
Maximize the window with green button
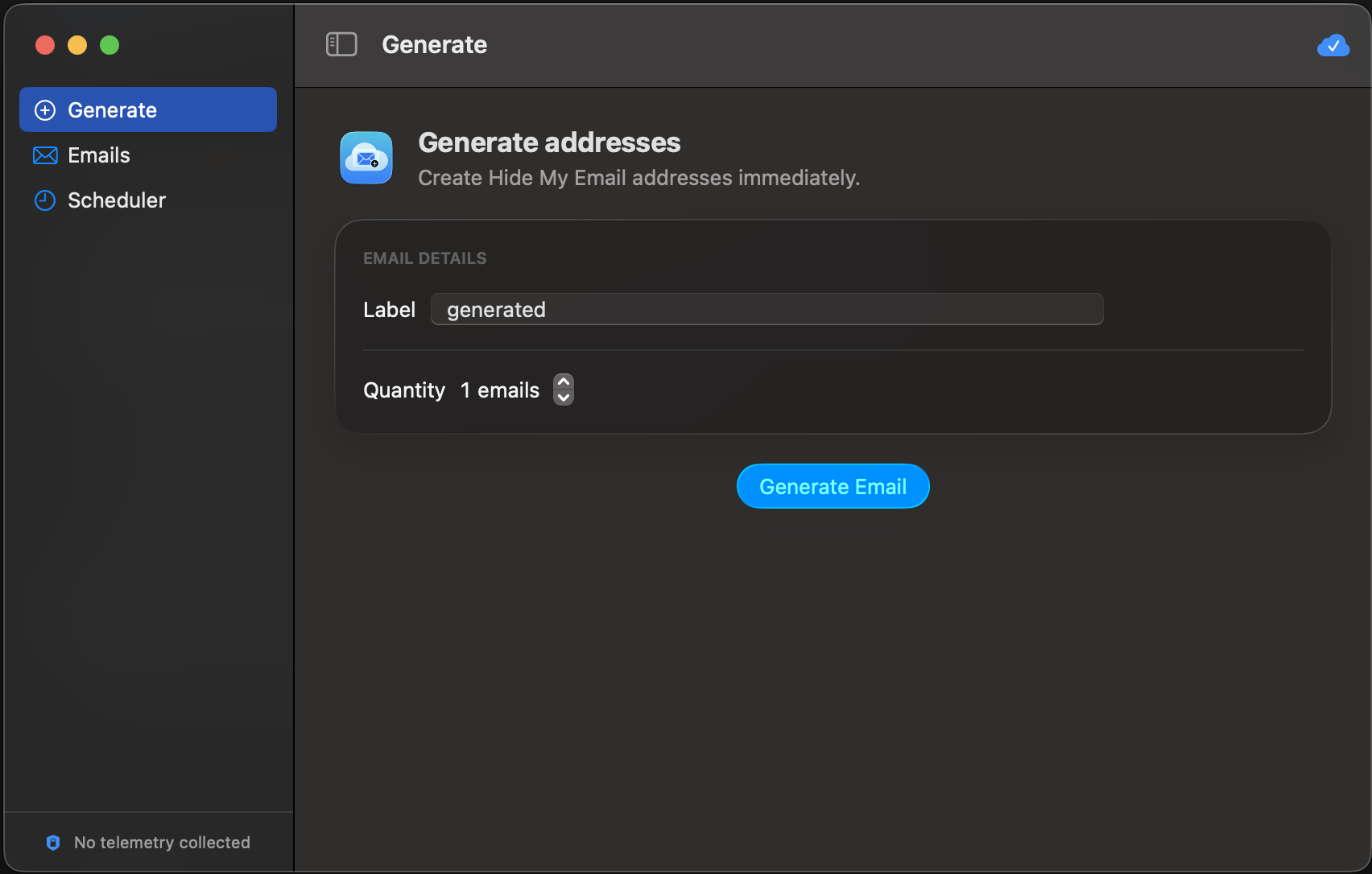110,45
